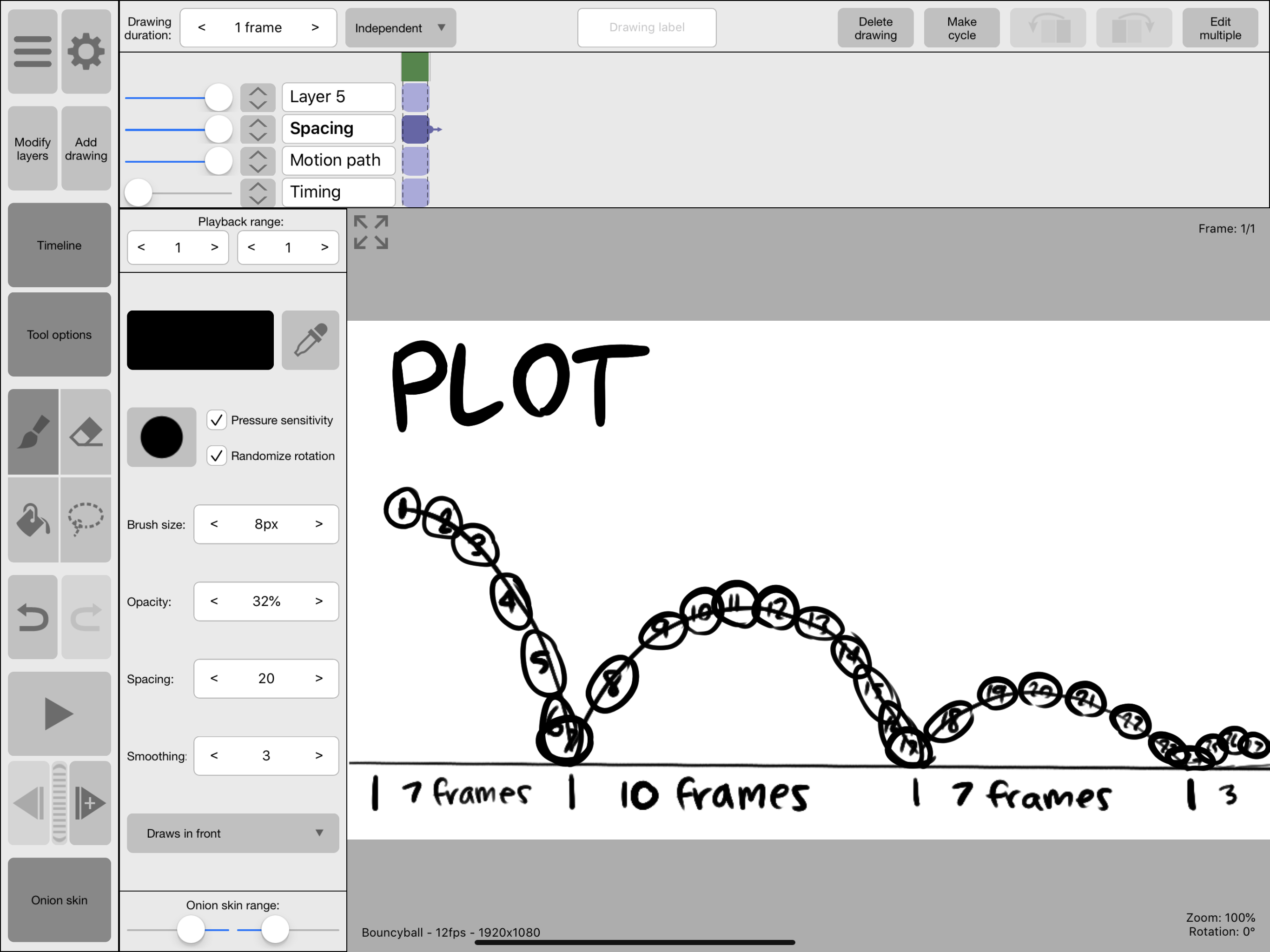The image size is (1270, 952).
Task: Pick a color with the eyedropper
Action: click(x=310, y=340)
